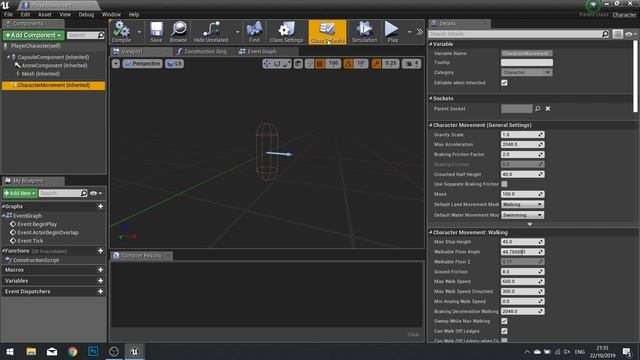Set grid snap value 100
This screenshot has width=640, height=360.
[x=333, y=64]
